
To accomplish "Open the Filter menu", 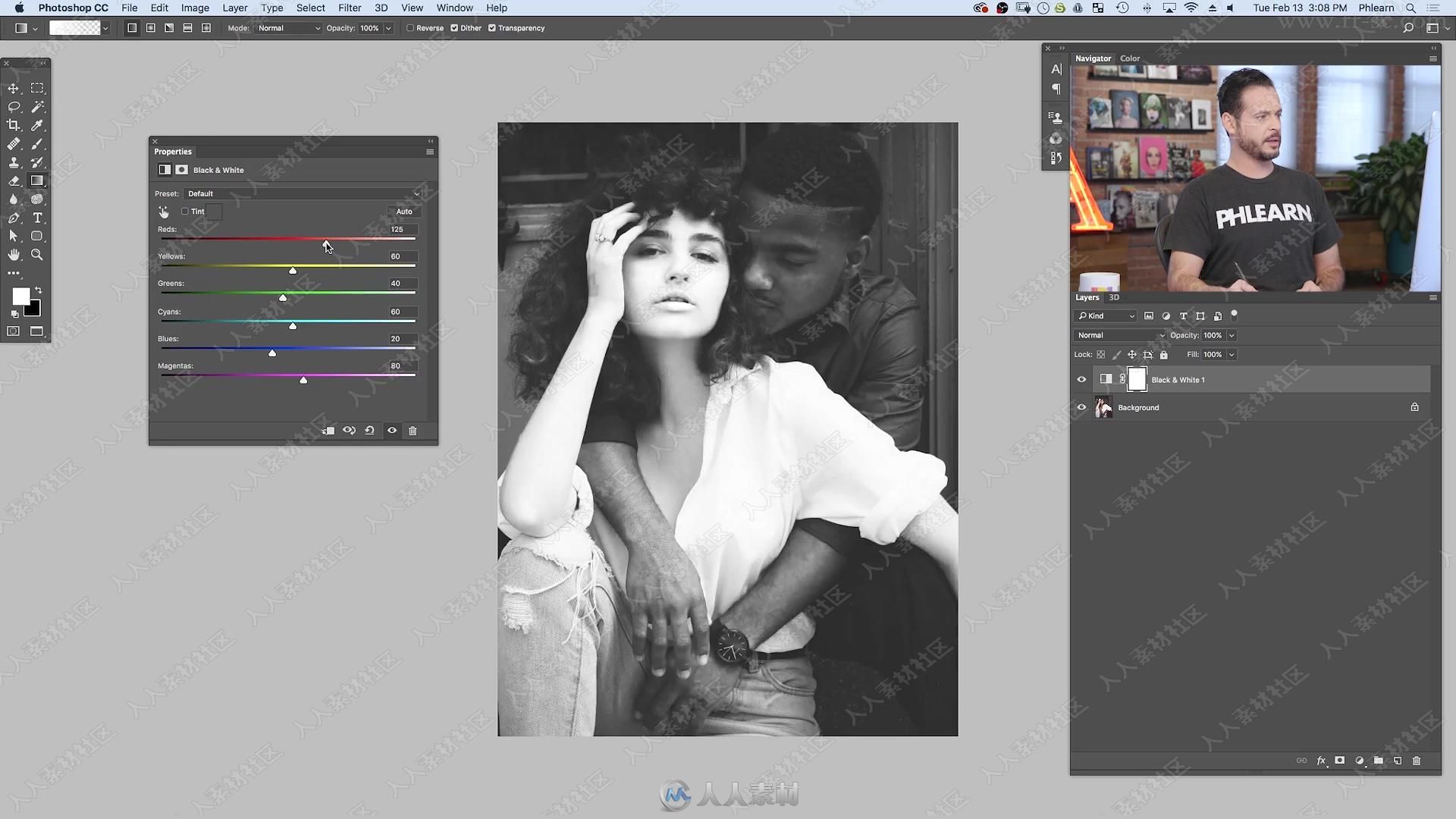I will point(349,8).
